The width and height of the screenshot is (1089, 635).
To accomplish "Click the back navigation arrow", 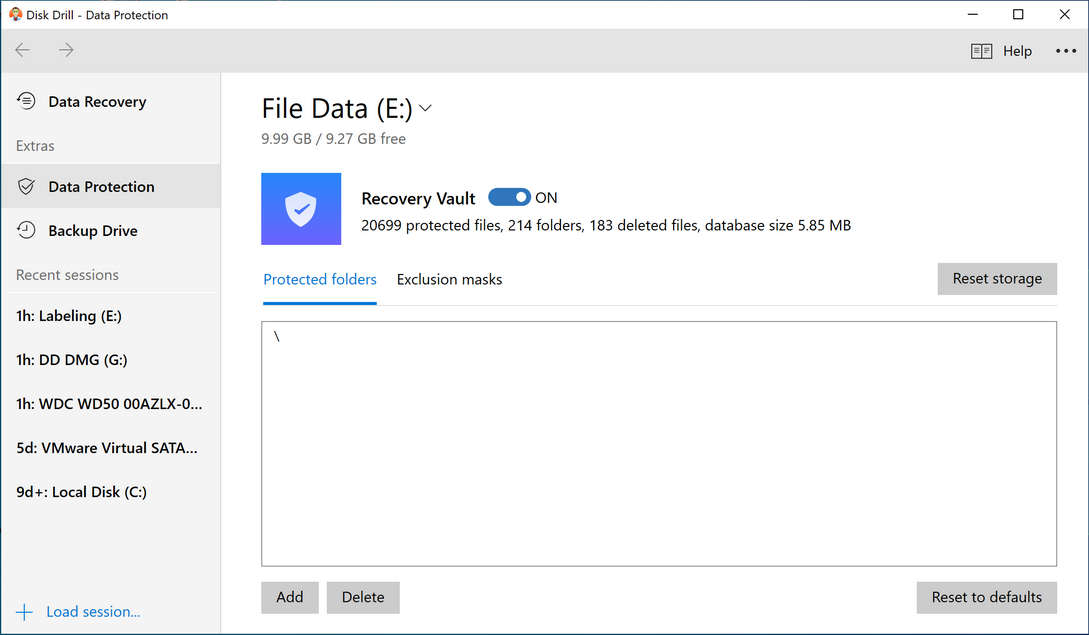I will pyautogui.click(x=23, y=50).
